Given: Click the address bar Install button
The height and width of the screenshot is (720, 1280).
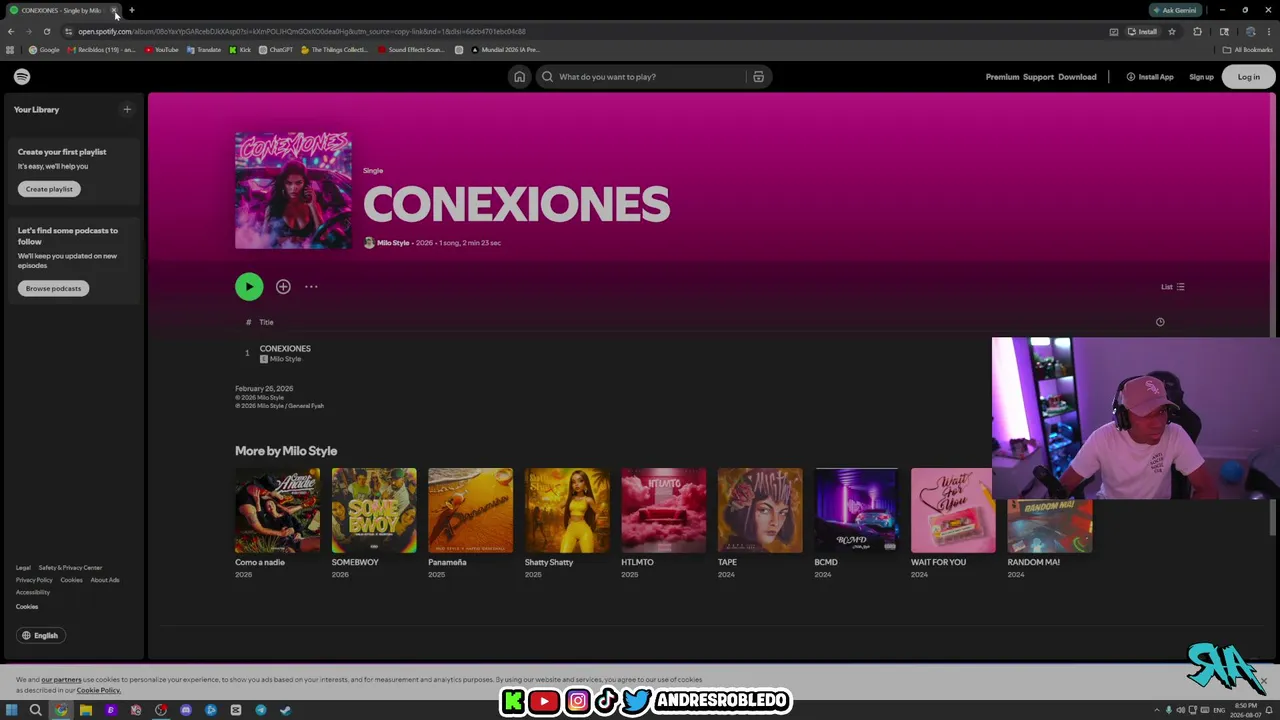Looking at the screenshot, I should click(1142, 32).
